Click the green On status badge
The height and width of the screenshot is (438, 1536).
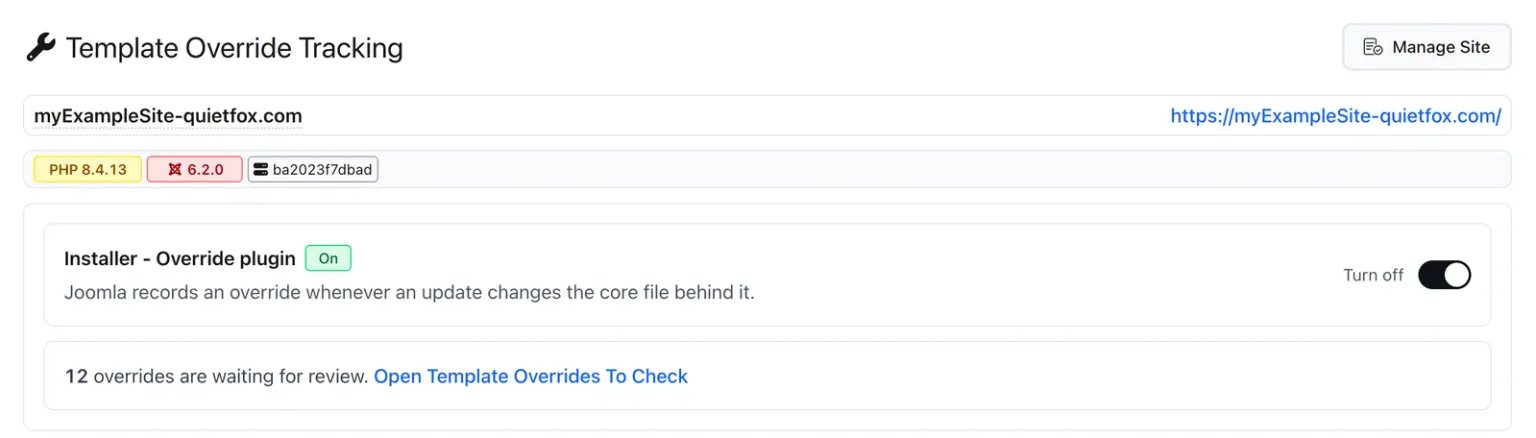[x=328, y=258]
